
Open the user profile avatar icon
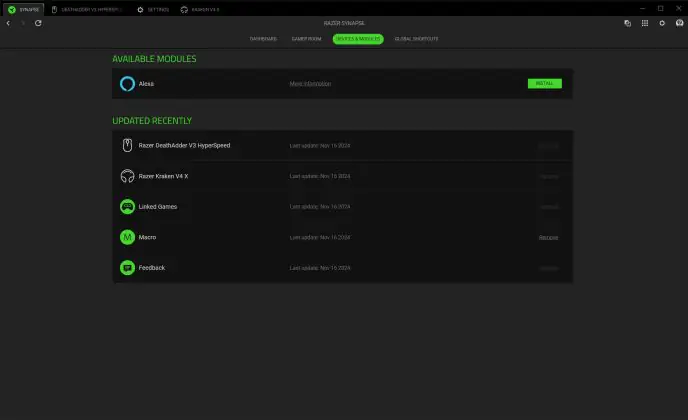tap(680, 23)
